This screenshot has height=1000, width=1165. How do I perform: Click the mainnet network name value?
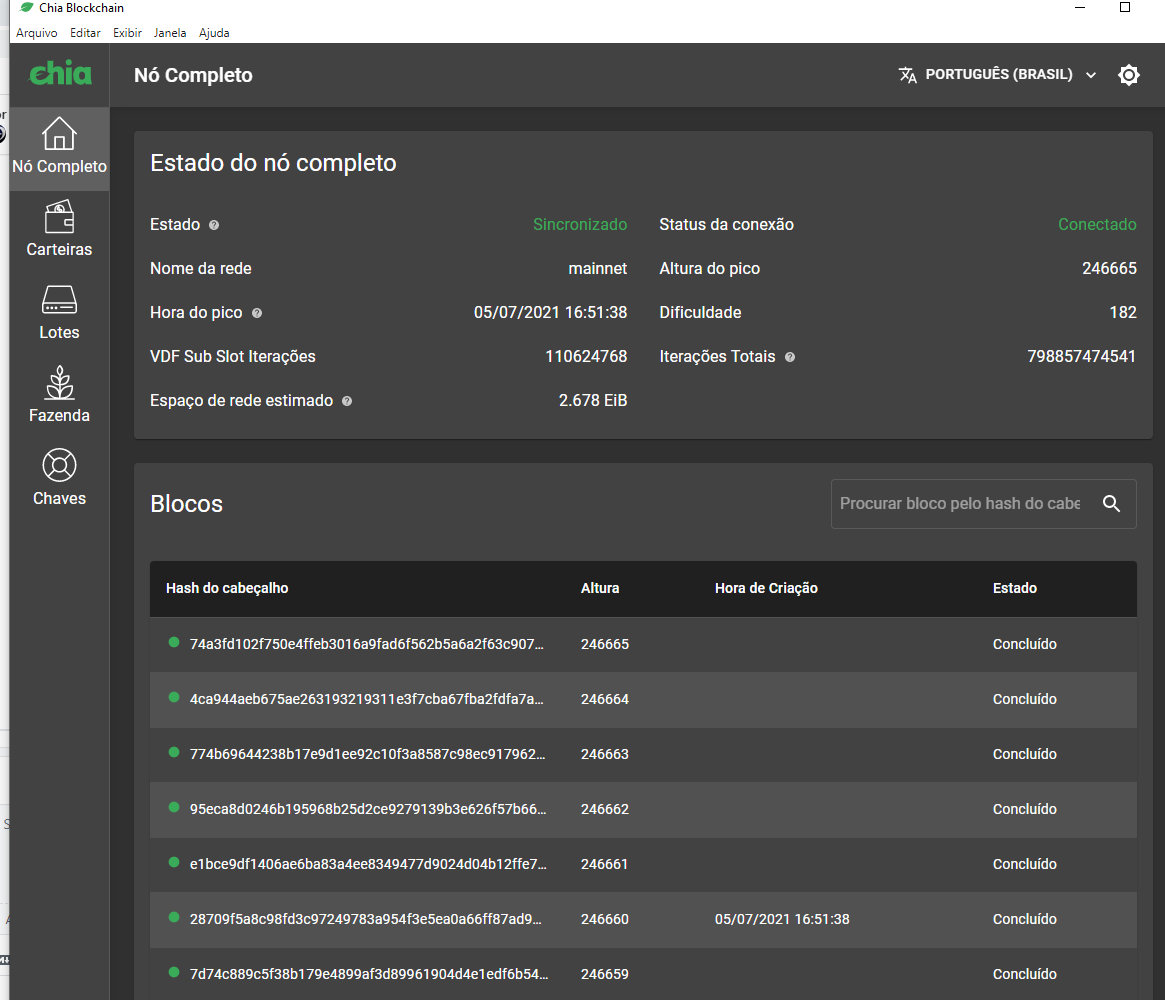[597, 268]
